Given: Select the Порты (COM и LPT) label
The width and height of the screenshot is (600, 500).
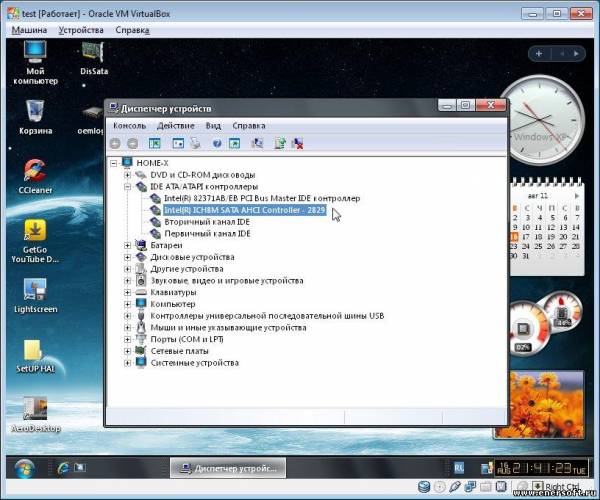Looking at the screenshot, I should (x=187, y=339).
